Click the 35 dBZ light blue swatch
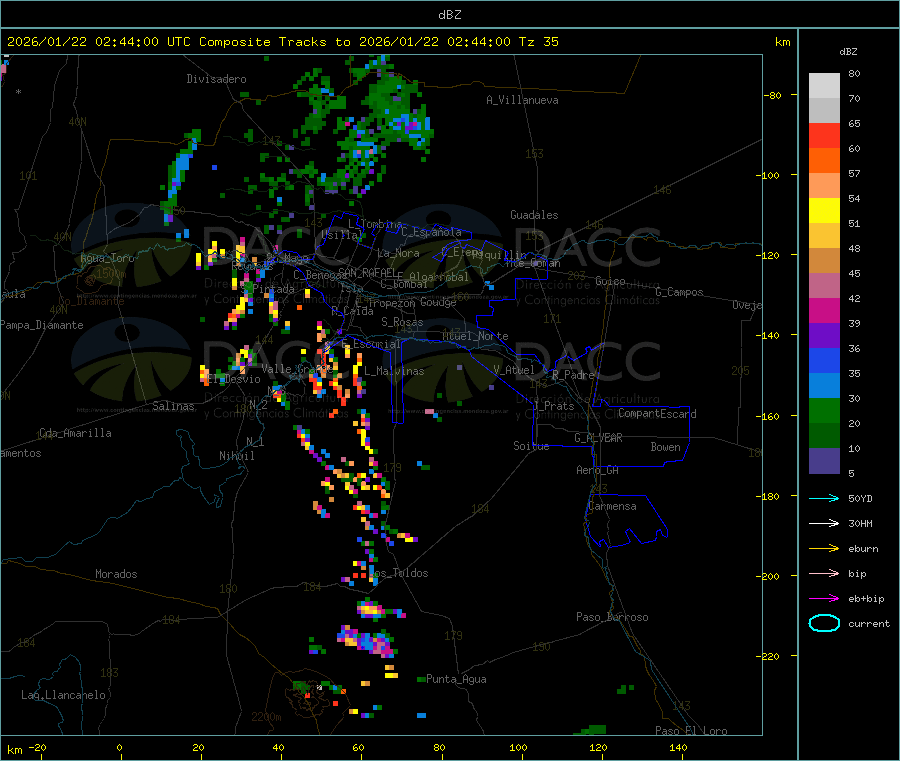 824,386
